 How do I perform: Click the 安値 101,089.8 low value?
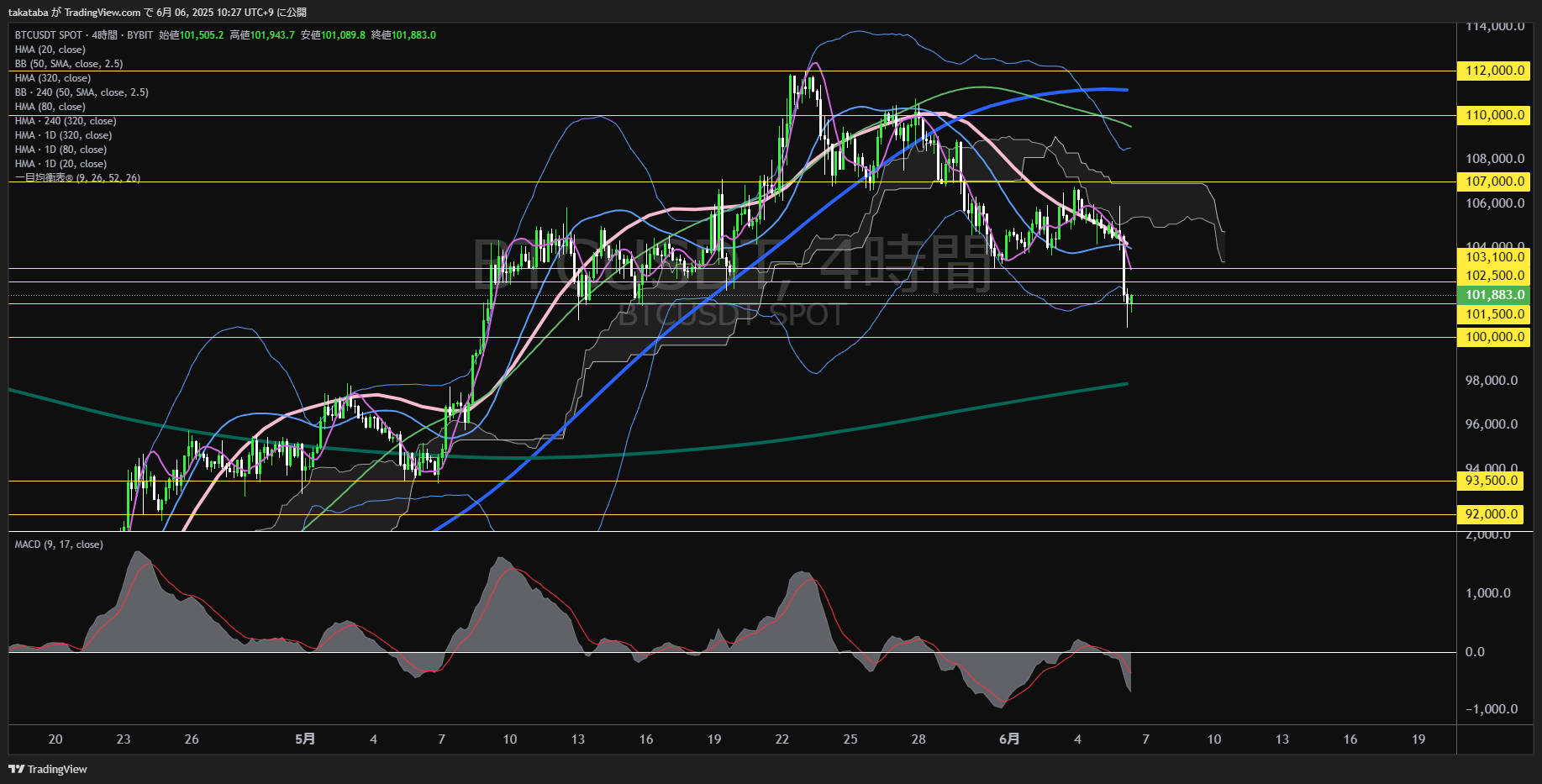(x=333, y=35)
